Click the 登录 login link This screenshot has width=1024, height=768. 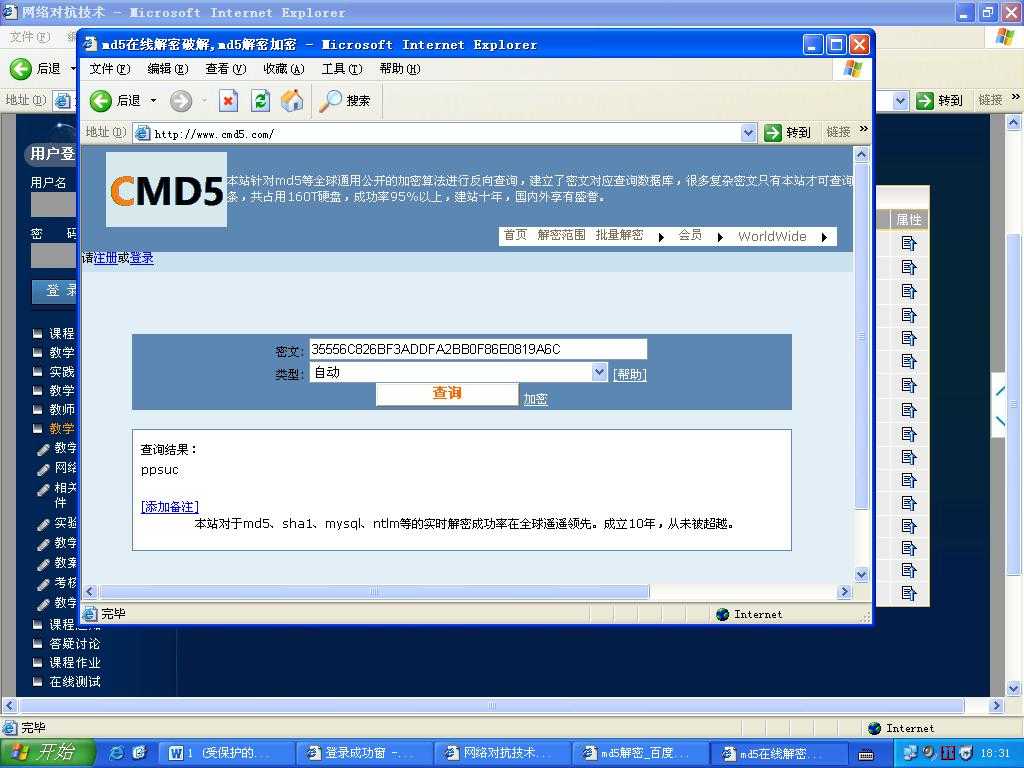click(142, 258)
